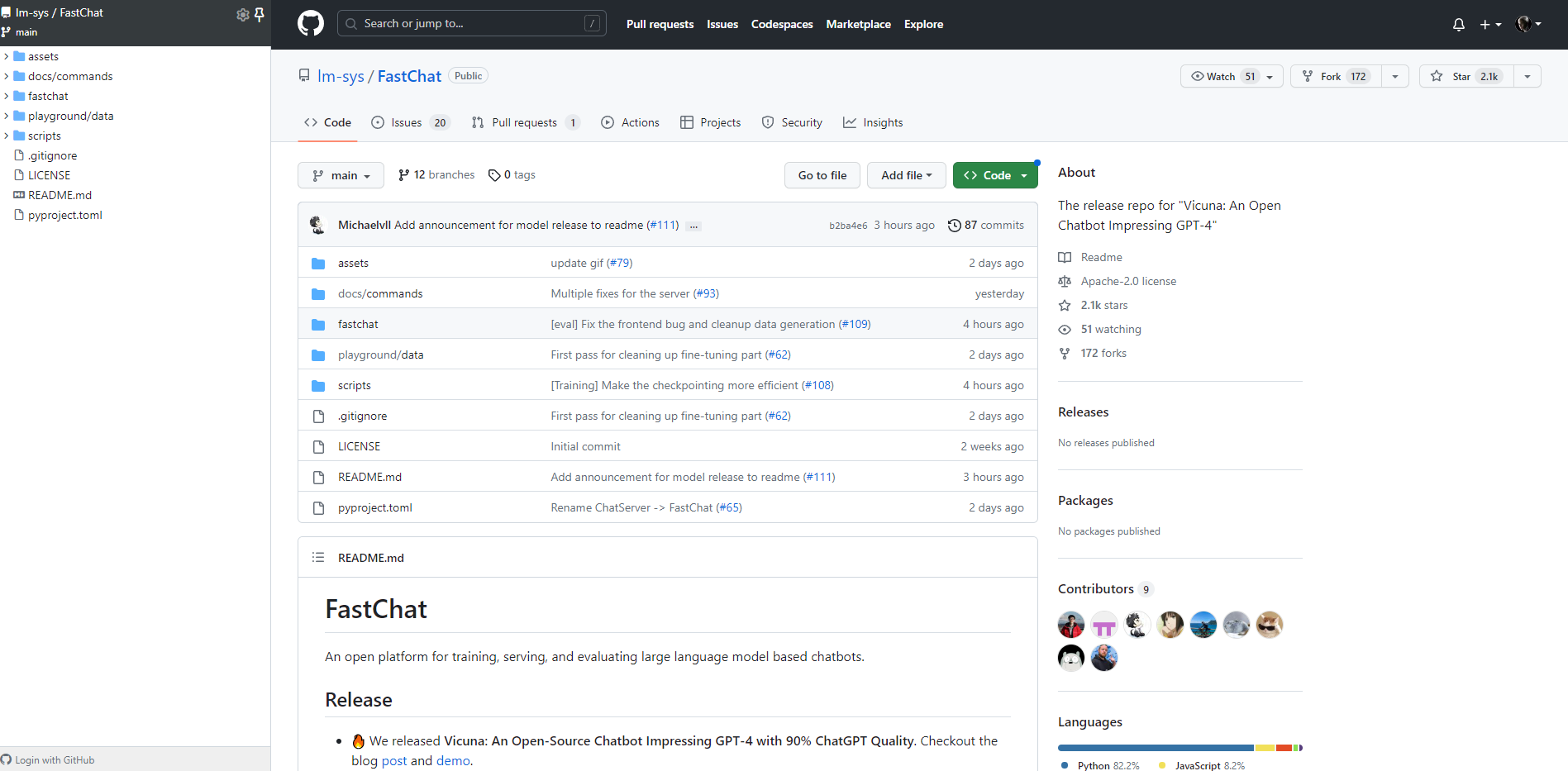Open LICENSE file in file list
The height and width of the screenshot is (771, 1568).
tap(360, 446)
